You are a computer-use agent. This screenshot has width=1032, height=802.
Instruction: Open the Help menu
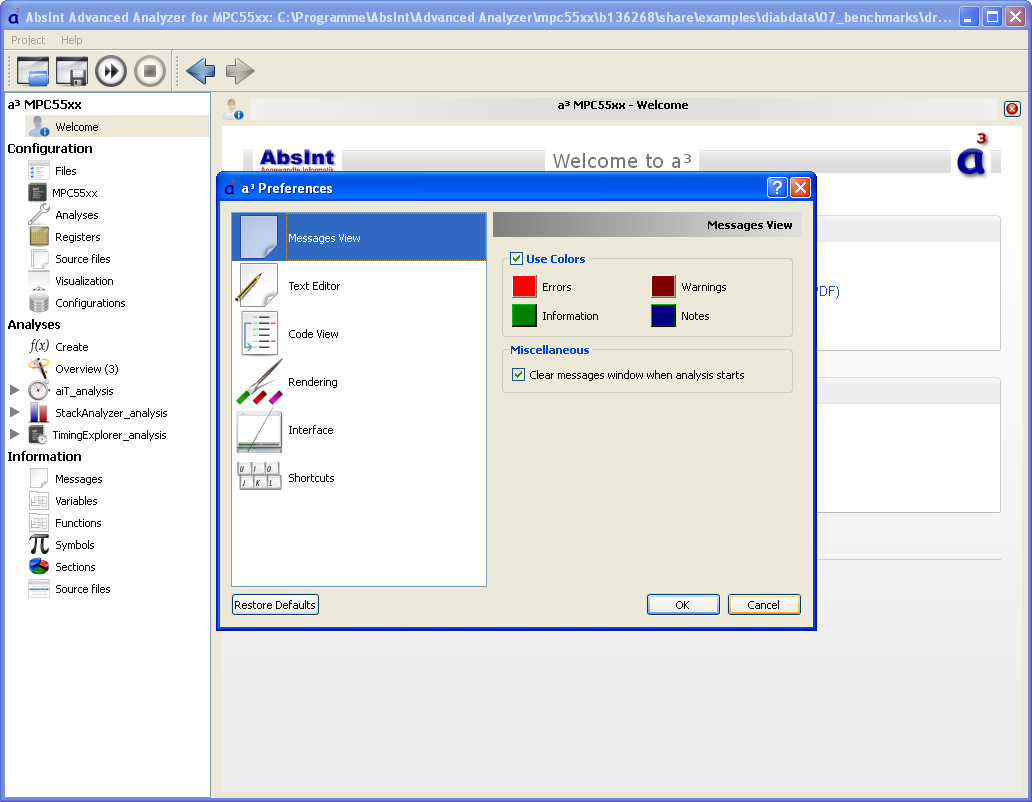[72, 40]
